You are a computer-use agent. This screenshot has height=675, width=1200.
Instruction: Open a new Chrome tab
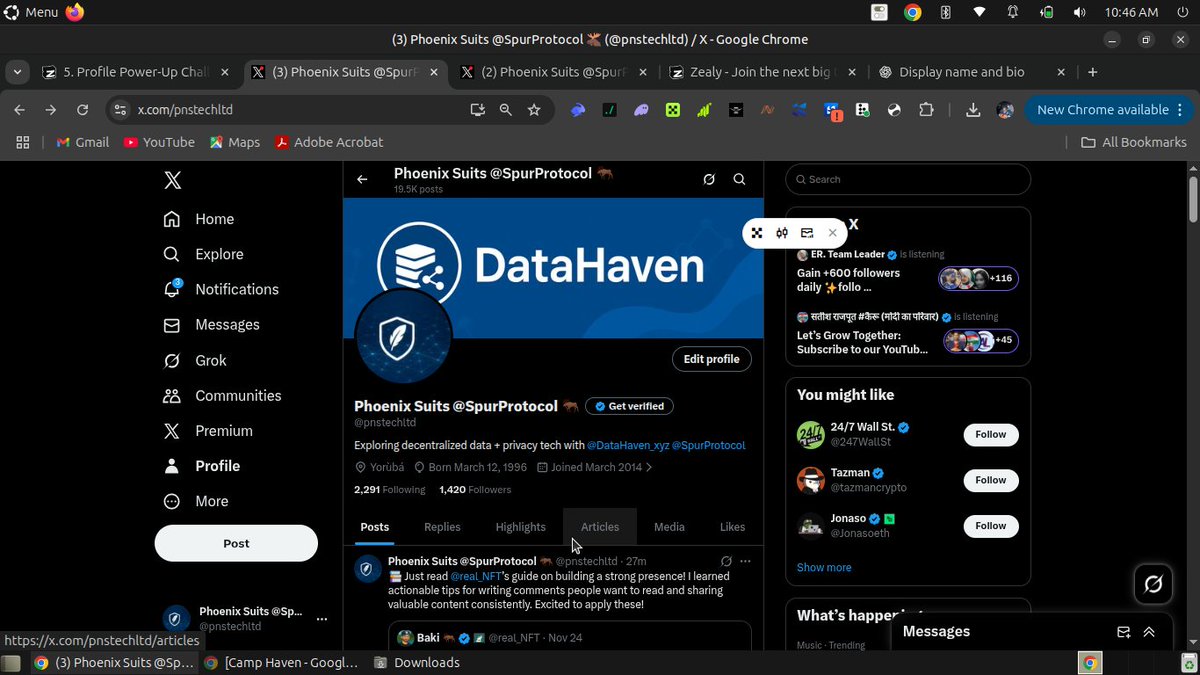(x=1093, y=72)
